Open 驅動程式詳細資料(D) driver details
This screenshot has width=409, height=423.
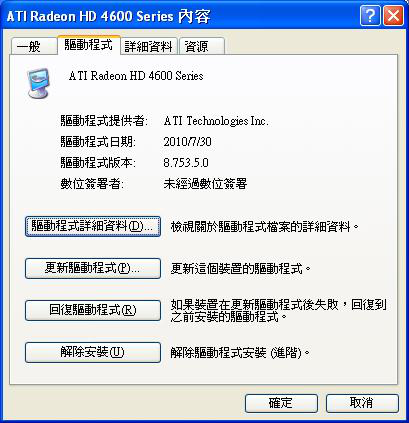click(x=93, y=227)
